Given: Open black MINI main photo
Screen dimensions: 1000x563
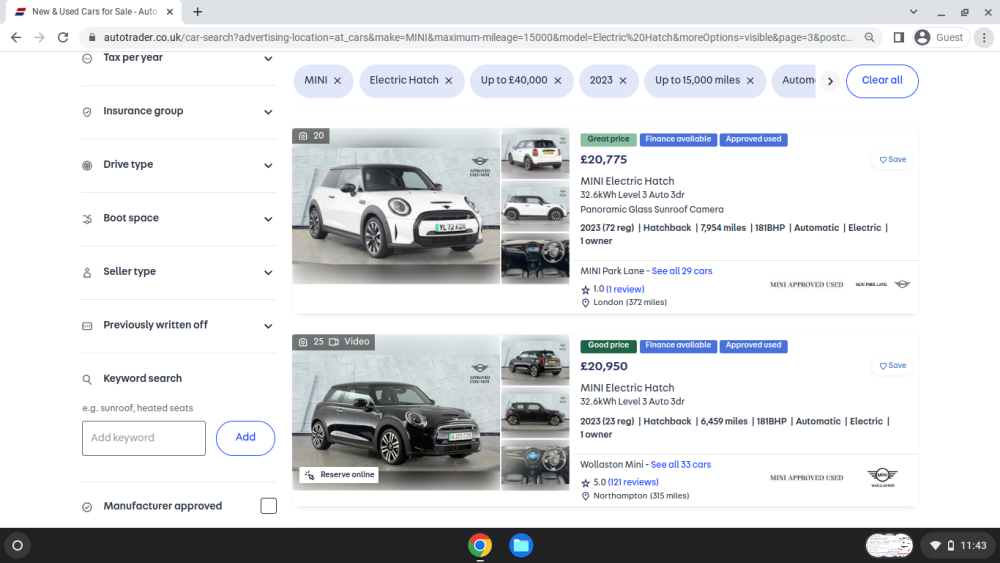Looking at the screenshot, I should point(396,413).
